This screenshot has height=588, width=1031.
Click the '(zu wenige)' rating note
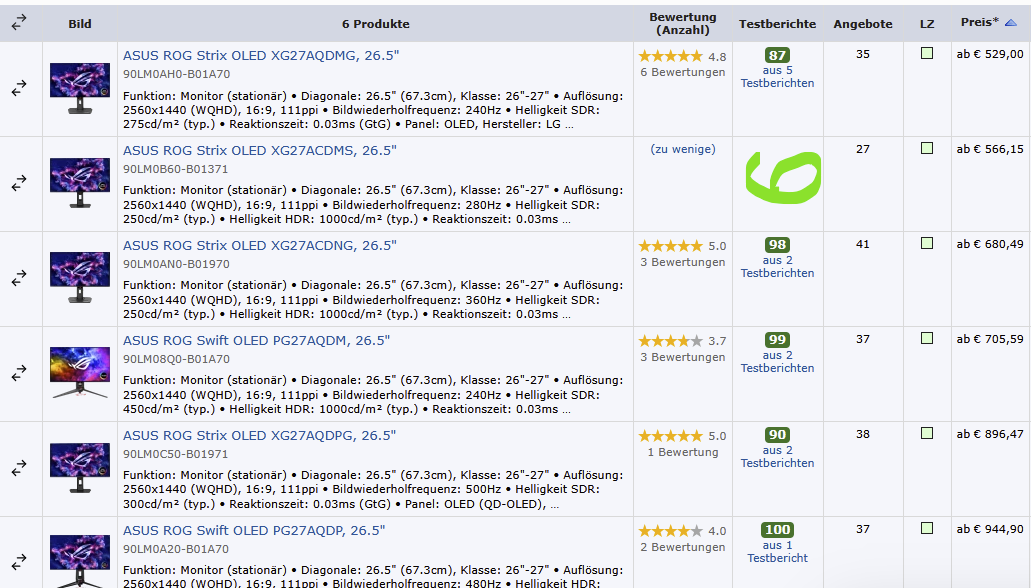pyautogui.click(x=683, y=149)
